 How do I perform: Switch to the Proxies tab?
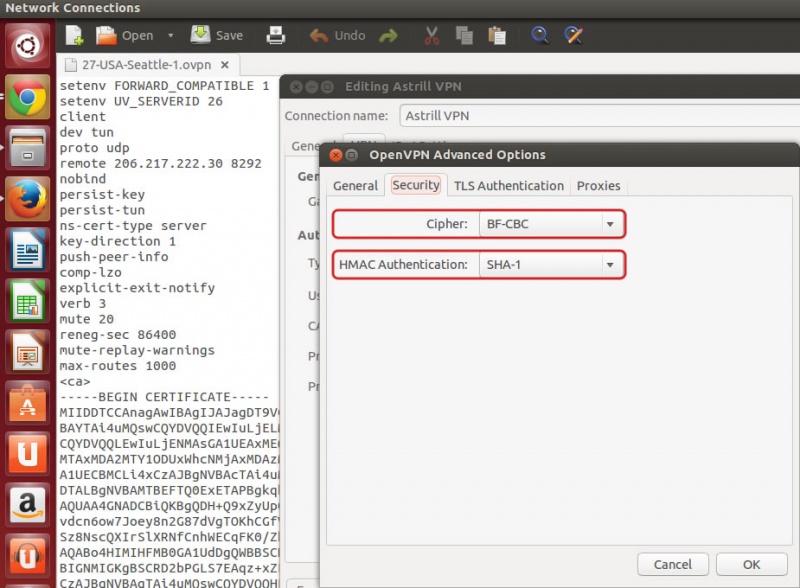tap(598, 185)
